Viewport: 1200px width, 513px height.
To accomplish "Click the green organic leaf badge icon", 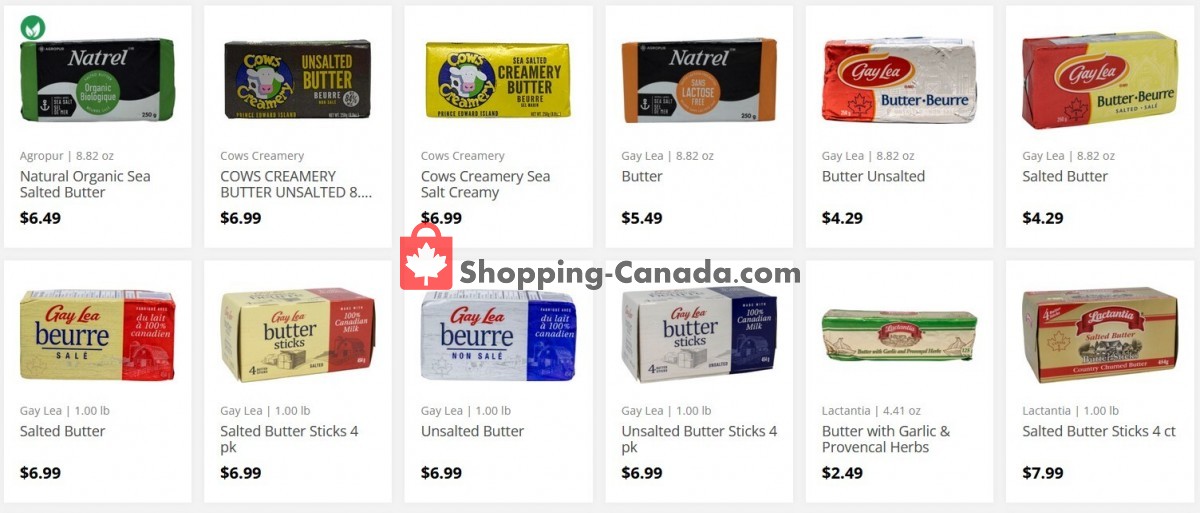I will coord(32,27).
